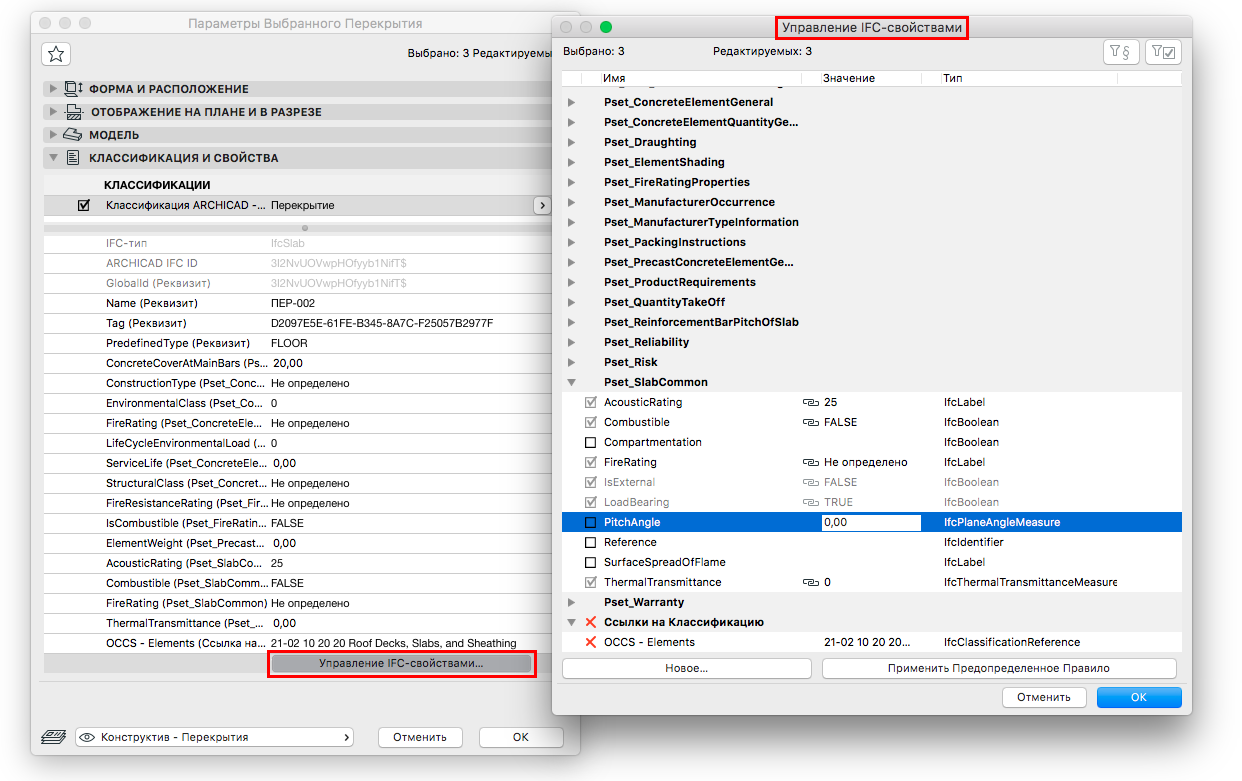Click the Модель section icon
This screenshot has height=781, width=1242.
tap(72, 134)
